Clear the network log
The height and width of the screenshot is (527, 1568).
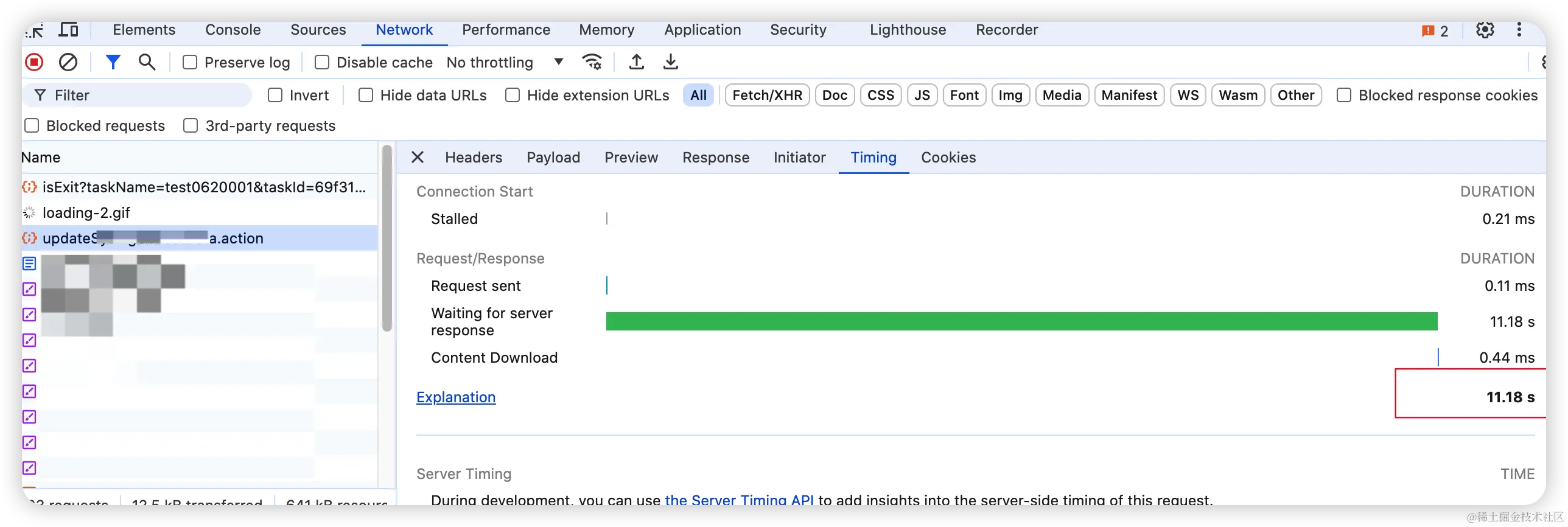click(x=68, y=62)
